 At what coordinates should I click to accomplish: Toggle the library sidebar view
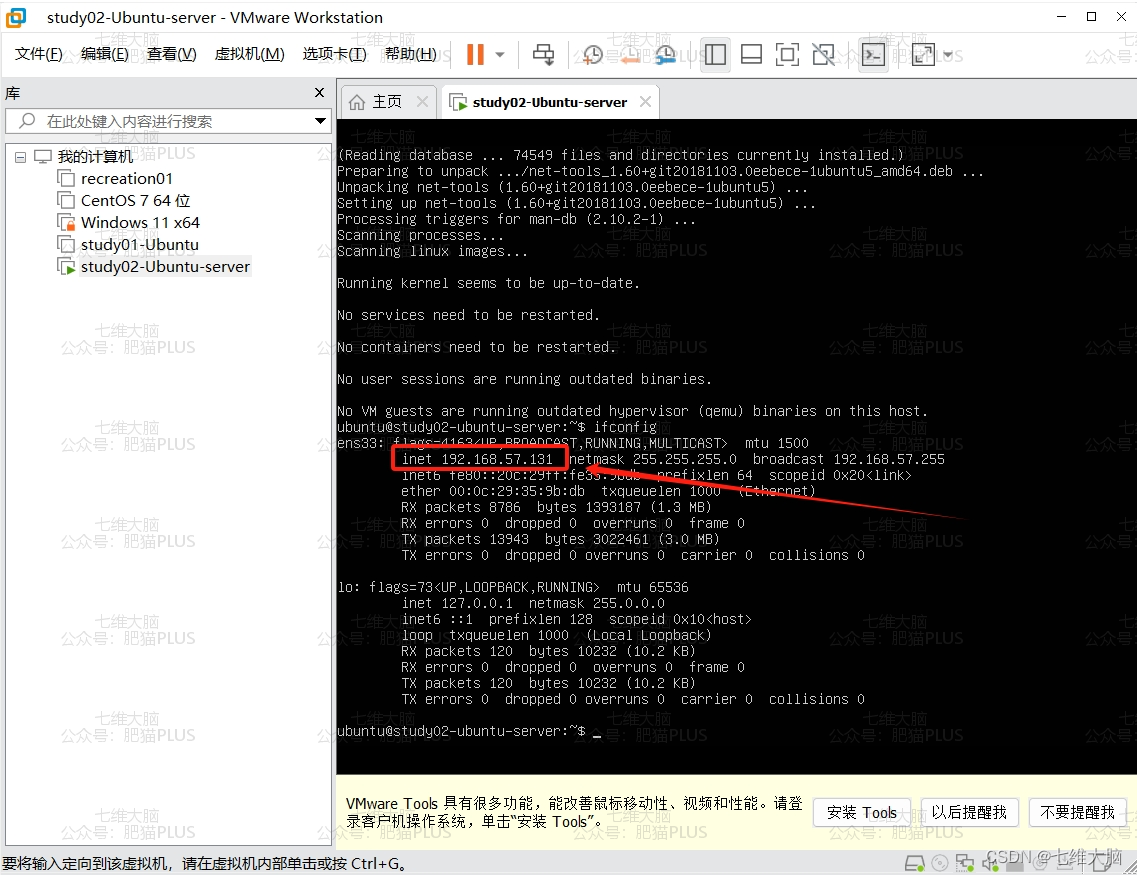coord(715,54)
